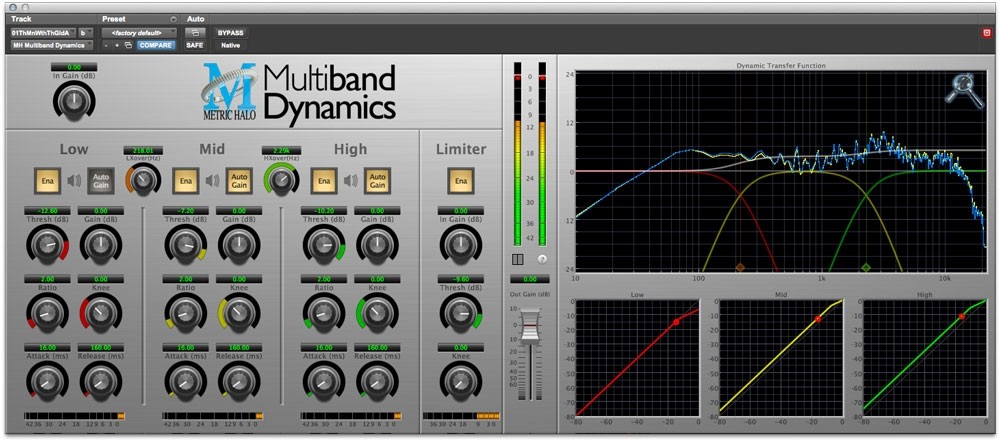Open the insert position 'b' dropdown

click(85, 33)
